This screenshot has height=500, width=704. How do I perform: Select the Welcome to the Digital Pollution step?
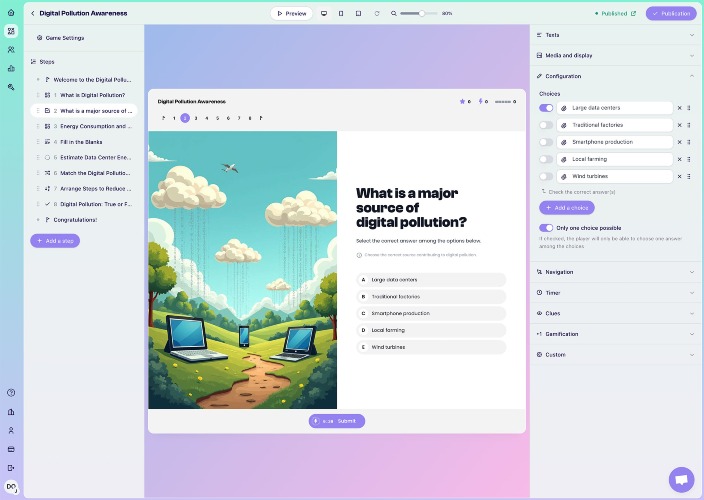(84, 80)
